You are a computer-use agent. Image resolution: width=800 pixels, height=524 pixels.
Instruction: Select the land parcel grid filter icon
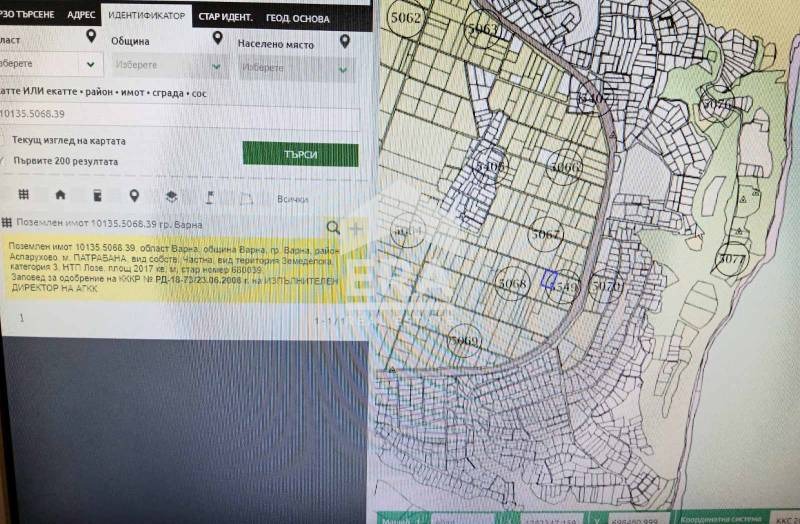[24, 195]
